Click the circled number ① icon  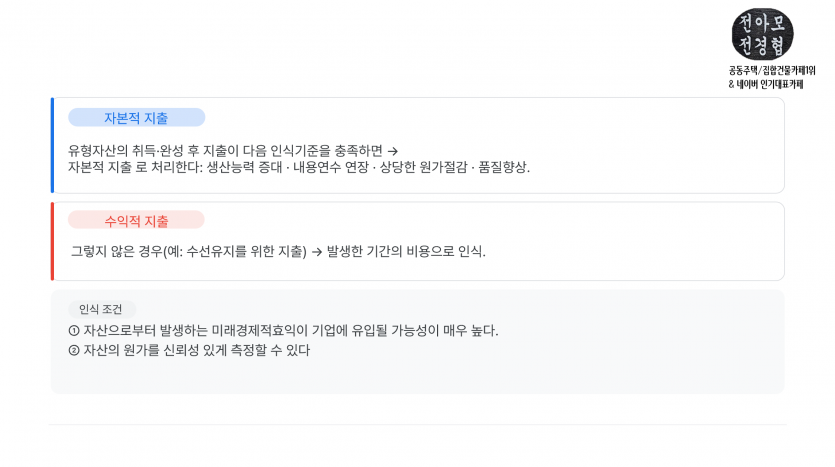coord(74,331)
